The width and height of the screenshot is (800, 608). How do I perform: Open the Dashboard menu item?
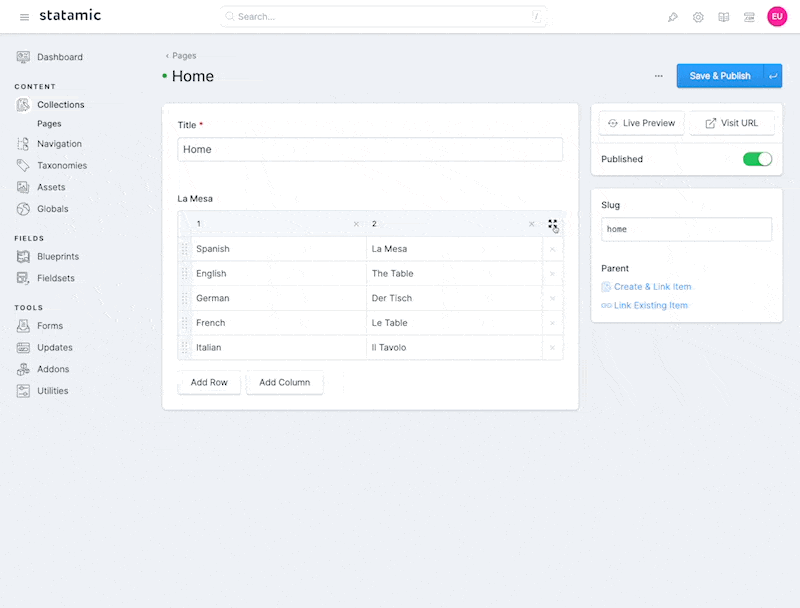pyautogui.click(x=60, y=57)
